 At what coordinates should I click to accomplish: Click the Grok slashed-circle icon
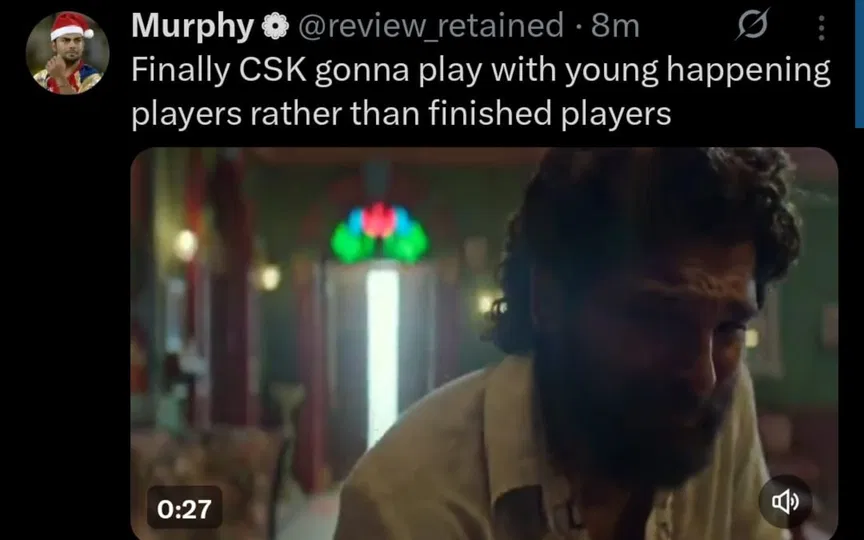(752, 25)
